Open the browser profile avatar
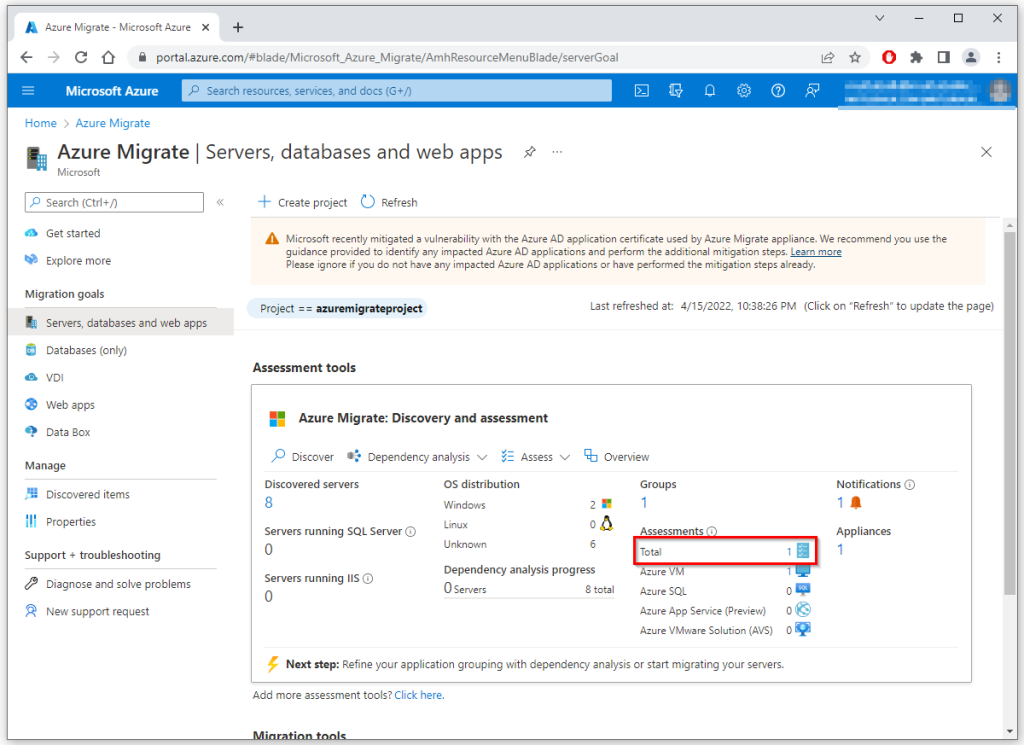This screenshot has height=745, width=1024. (x=971, y=57)
